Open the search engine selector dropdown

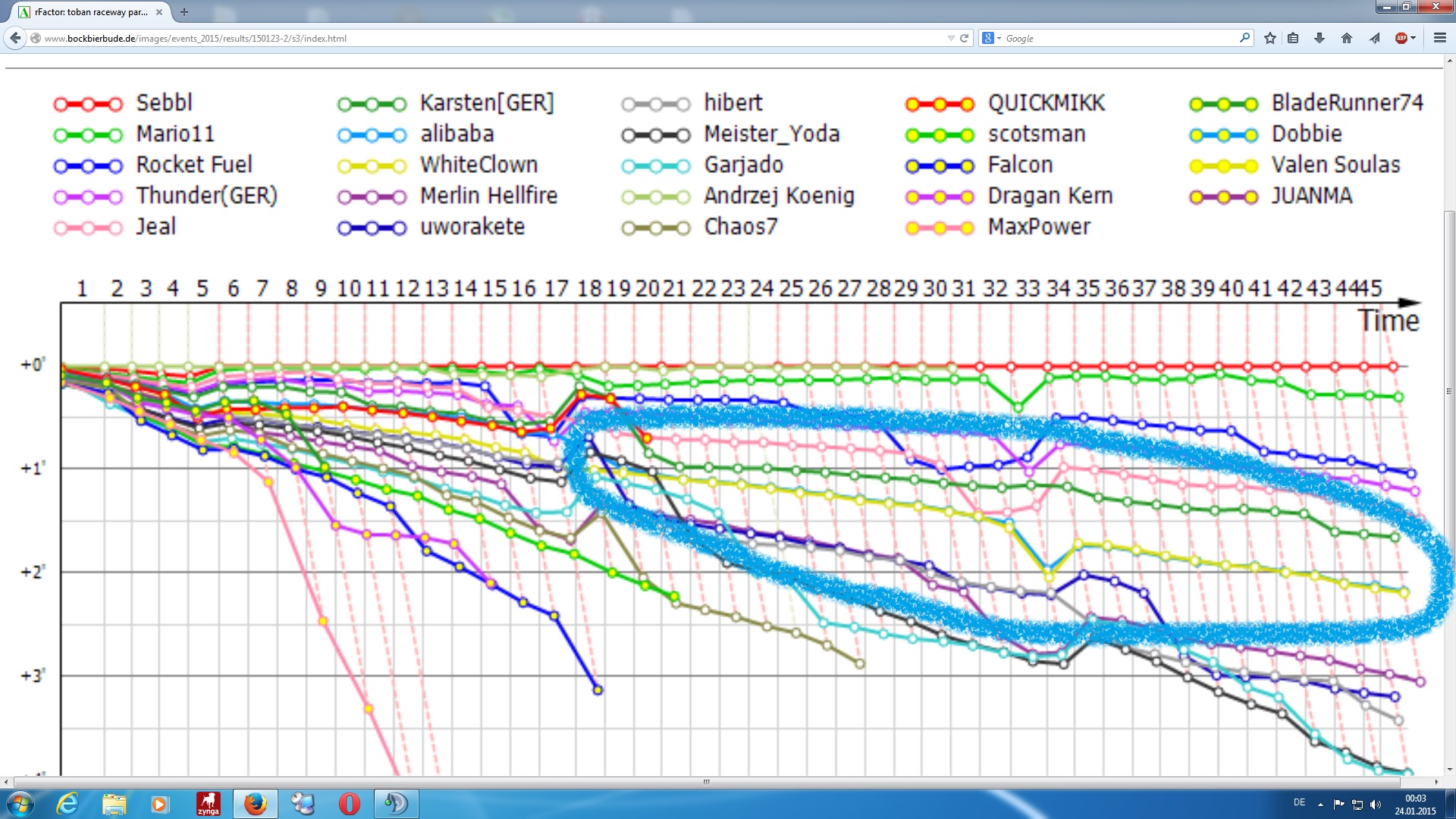pos(991,38)
